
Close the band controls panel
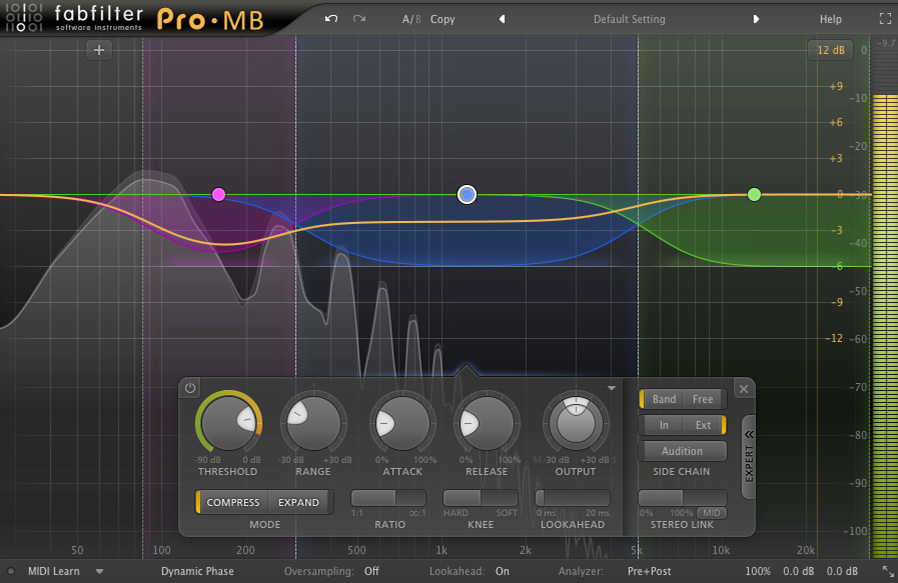[x=743, y=389]
